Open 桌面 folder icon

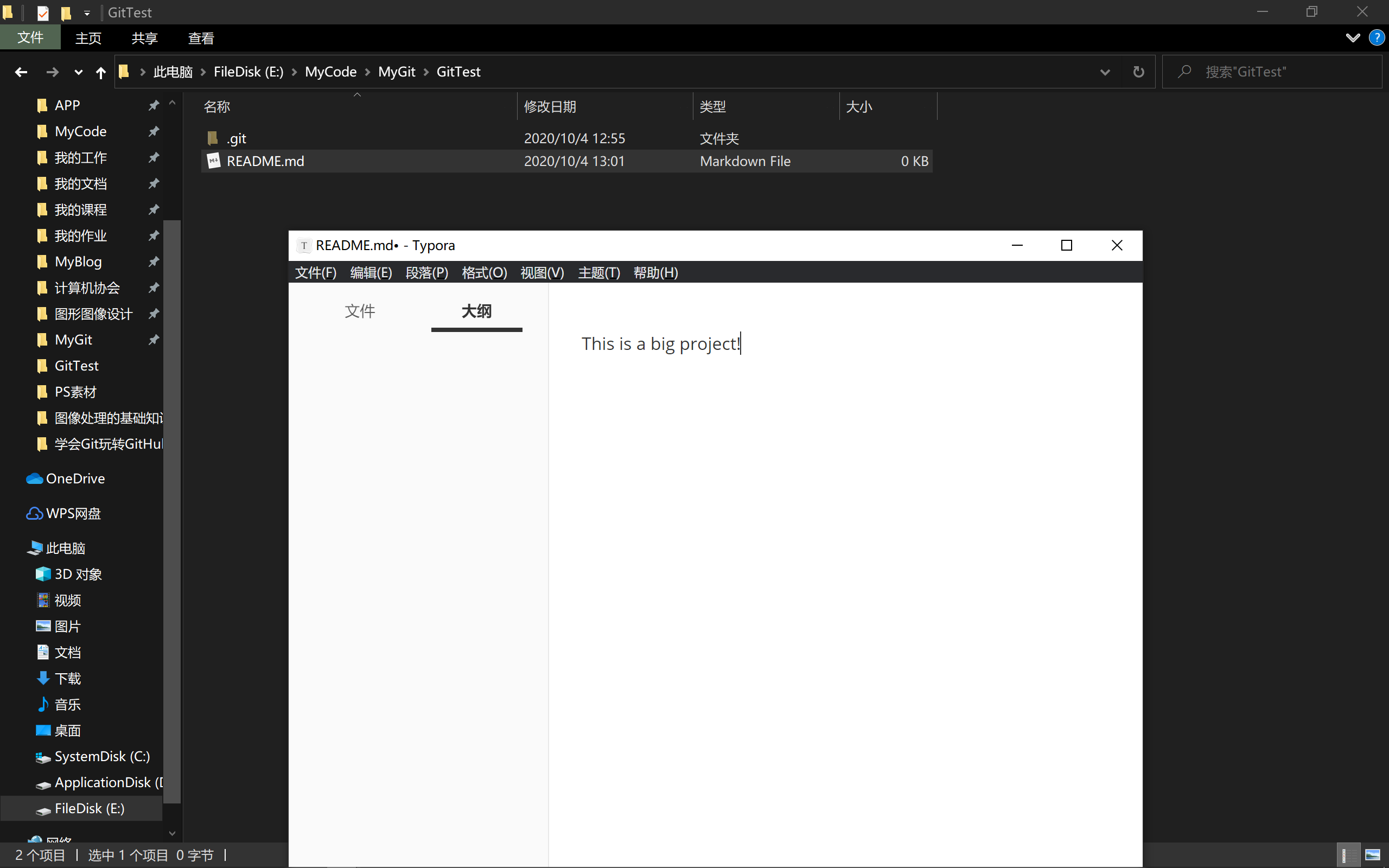pos(43,731)
